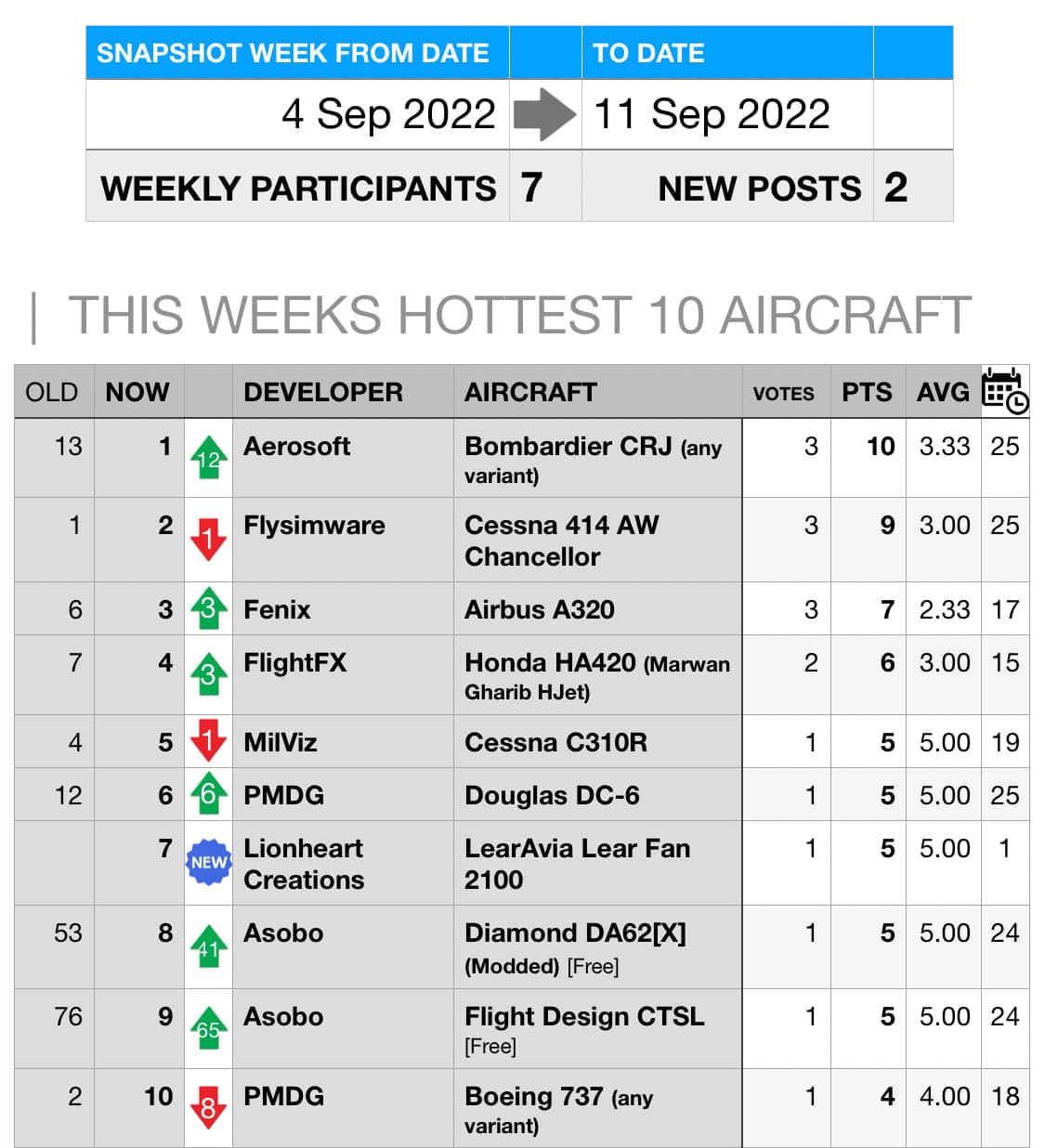Screen dimensions: 1045x1148
Task: Click the 4 Sep 2022 from-date field
Action: (x=297, y=114)
